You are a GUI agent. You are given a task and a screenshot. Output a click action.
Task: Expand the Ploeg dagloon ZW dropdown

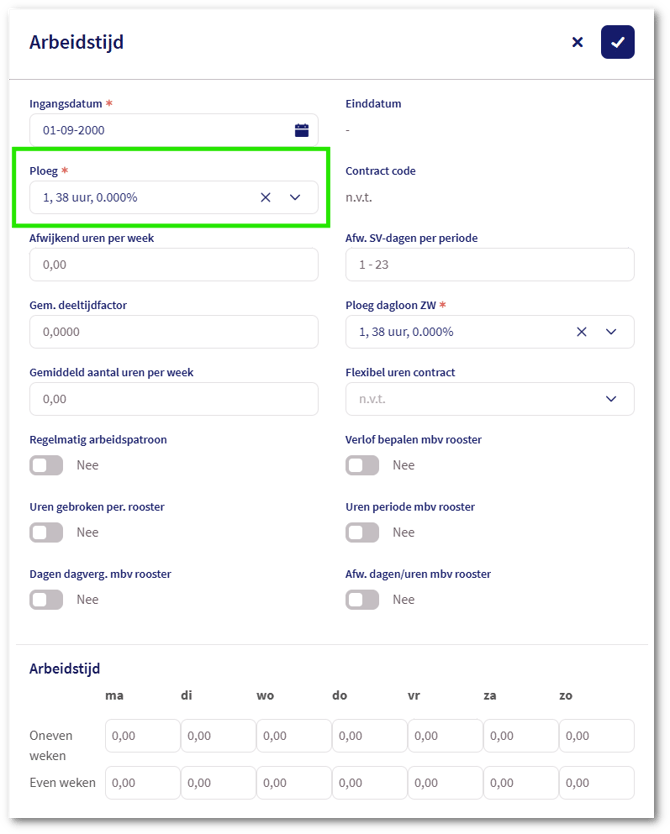tap(611, 331)
